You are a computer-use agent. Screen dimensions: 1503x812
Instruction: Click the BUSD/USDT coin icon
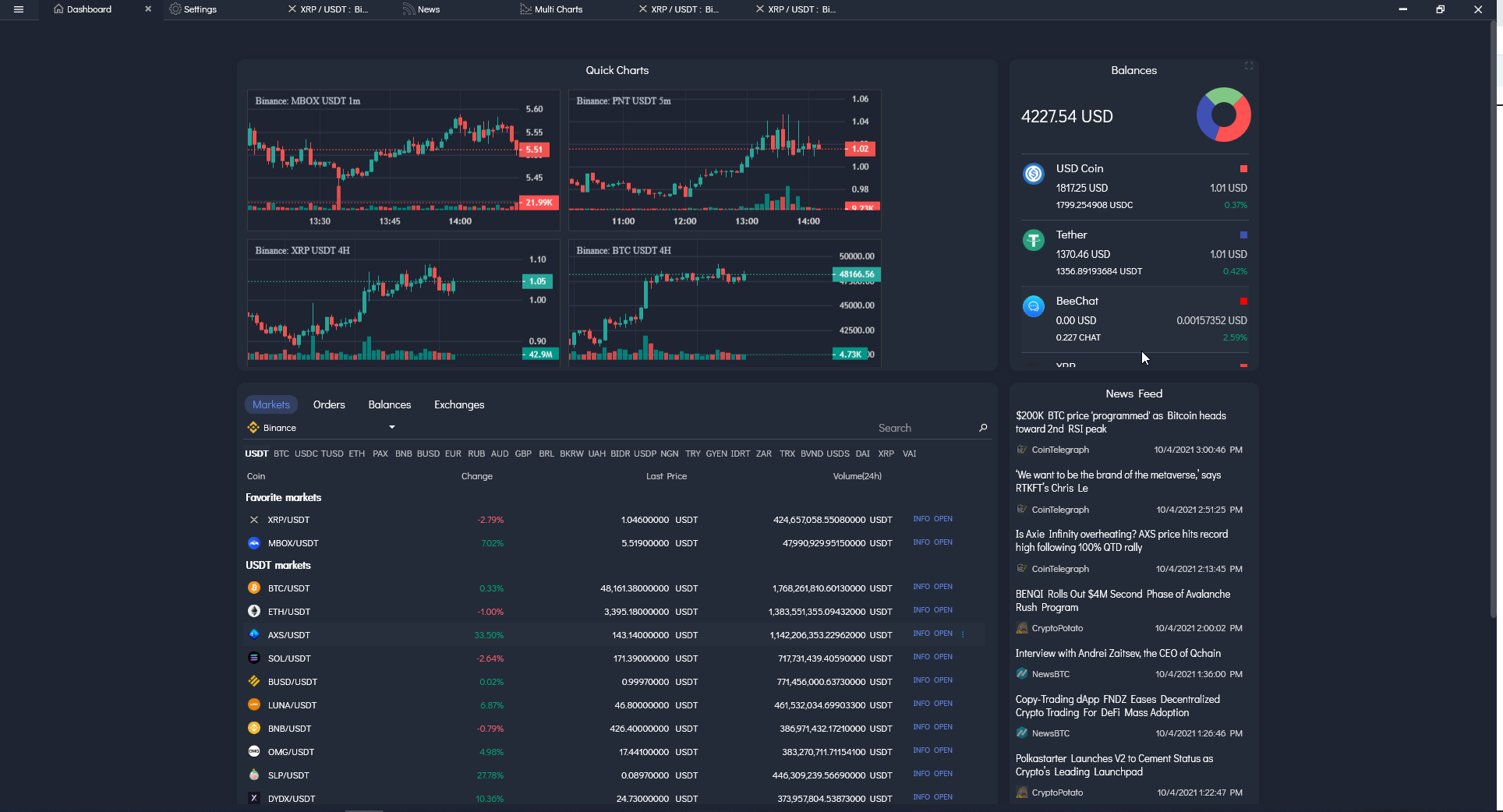click(x=253, y=682)
